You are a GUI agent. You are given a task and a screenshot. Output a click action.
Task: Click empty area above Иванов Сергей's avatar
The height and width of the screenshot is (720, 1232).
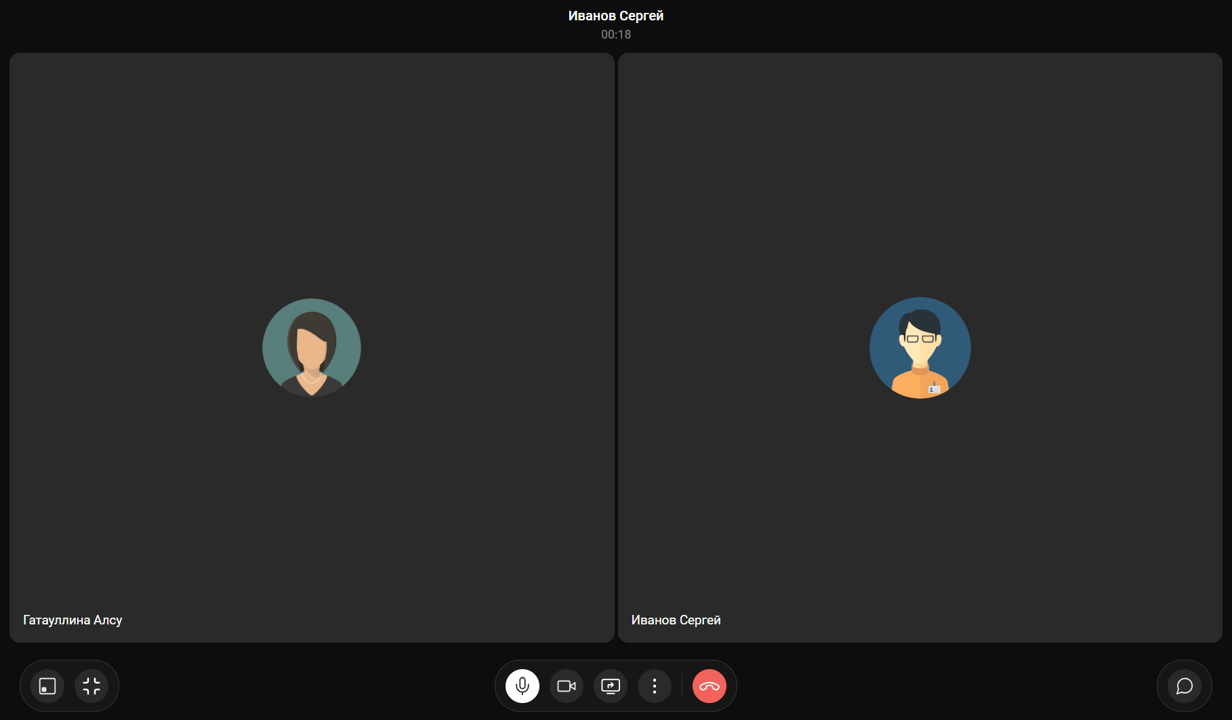click(x=920, y=170)
